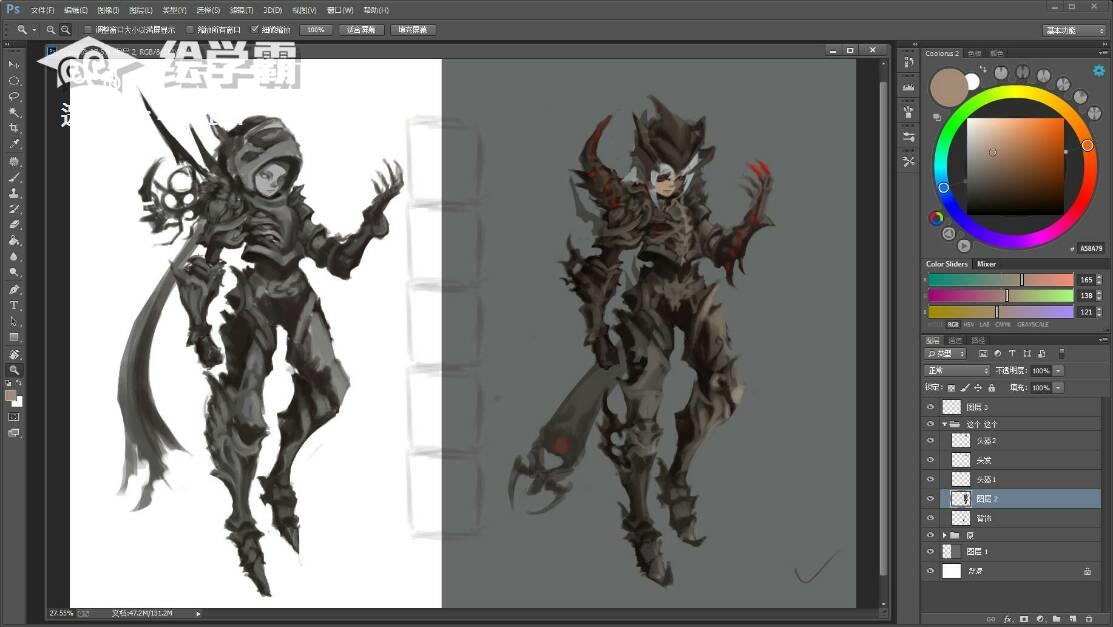This screenshot has height=627, width=1113.
Task: Select HSV slider mode
Action: pyautogui.click(x=969, y=325)
